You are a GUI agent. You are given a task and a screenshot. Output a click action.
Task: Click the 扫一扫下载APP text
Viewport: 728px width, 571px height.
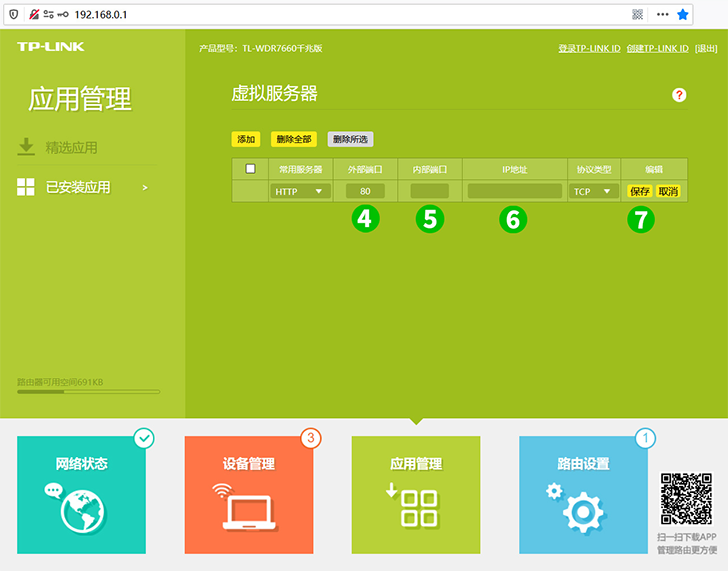[687, 537]
